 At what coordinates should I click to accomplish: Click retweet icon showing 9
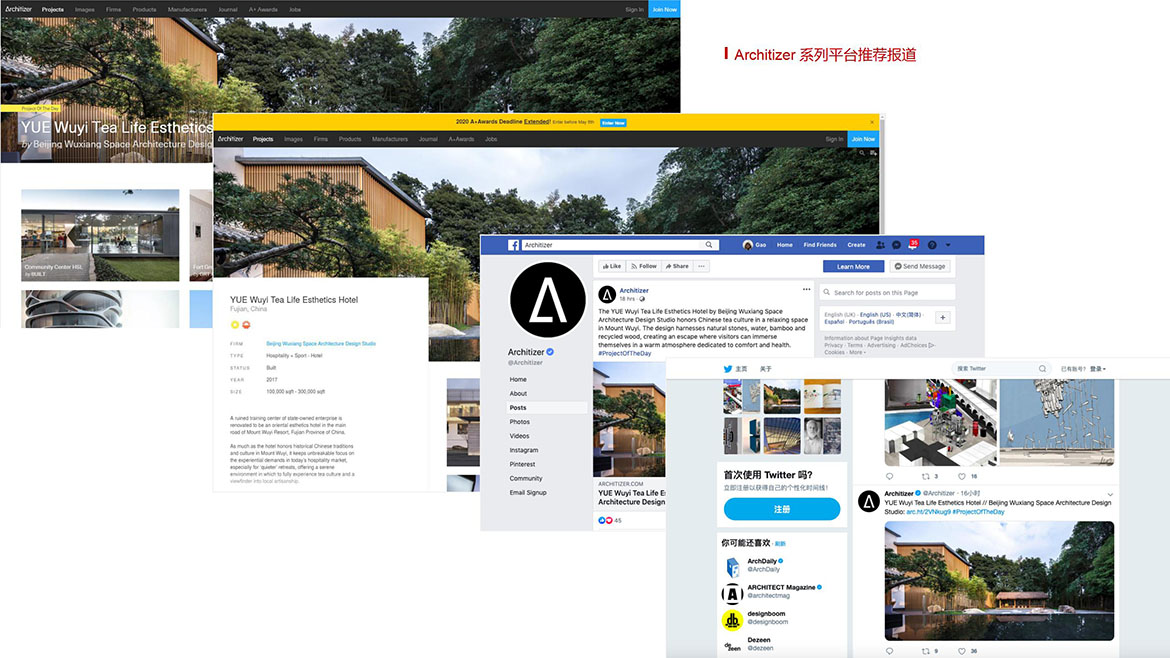[926, 651]
